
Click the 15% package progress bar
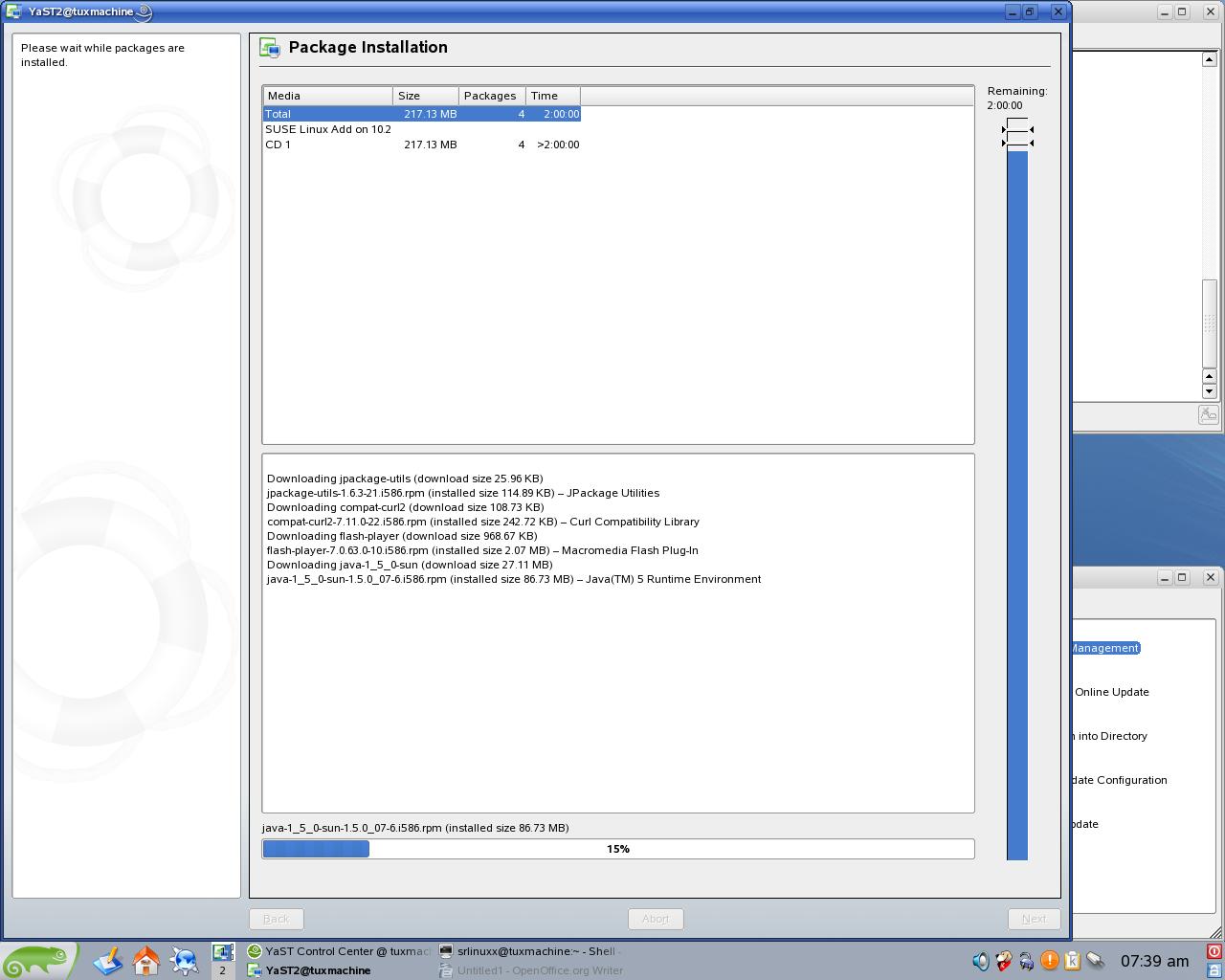618,849
